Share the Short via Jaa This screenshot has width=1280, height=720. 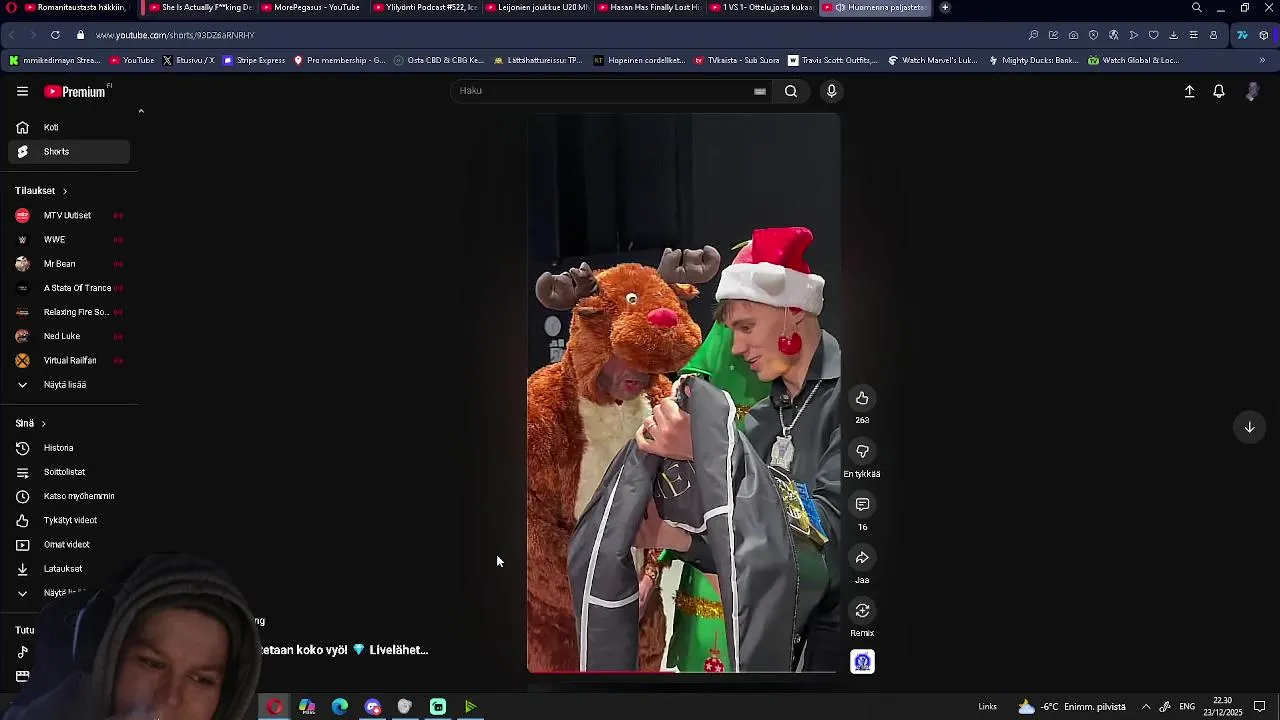click(862, 557)
